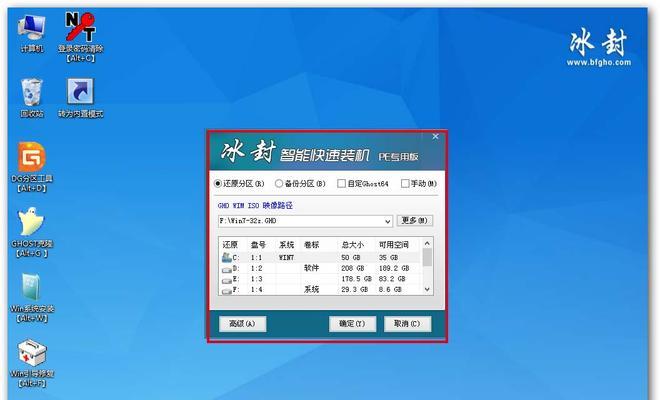This screenshot has height=400, width=660.
Task: Click the 取消(C) cancel button
Action: pyautogui.click(x=407, y=324)
